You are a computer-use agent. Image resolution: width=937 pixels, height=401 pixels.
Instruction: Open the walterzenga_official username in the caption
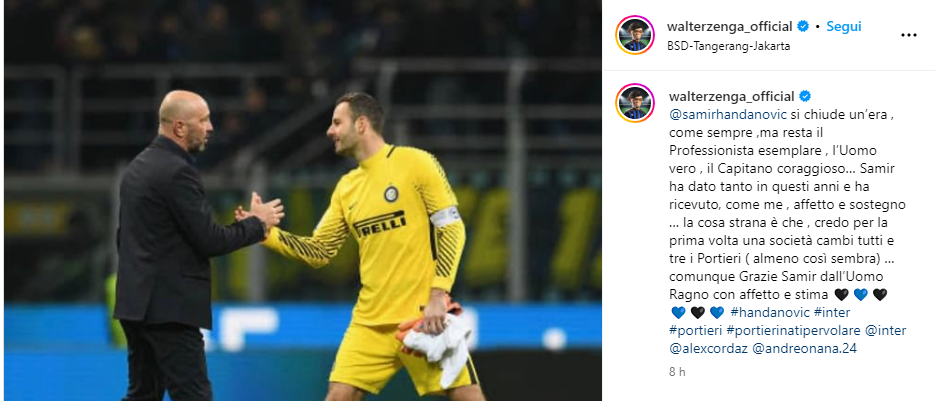click(x=732, y=96)
